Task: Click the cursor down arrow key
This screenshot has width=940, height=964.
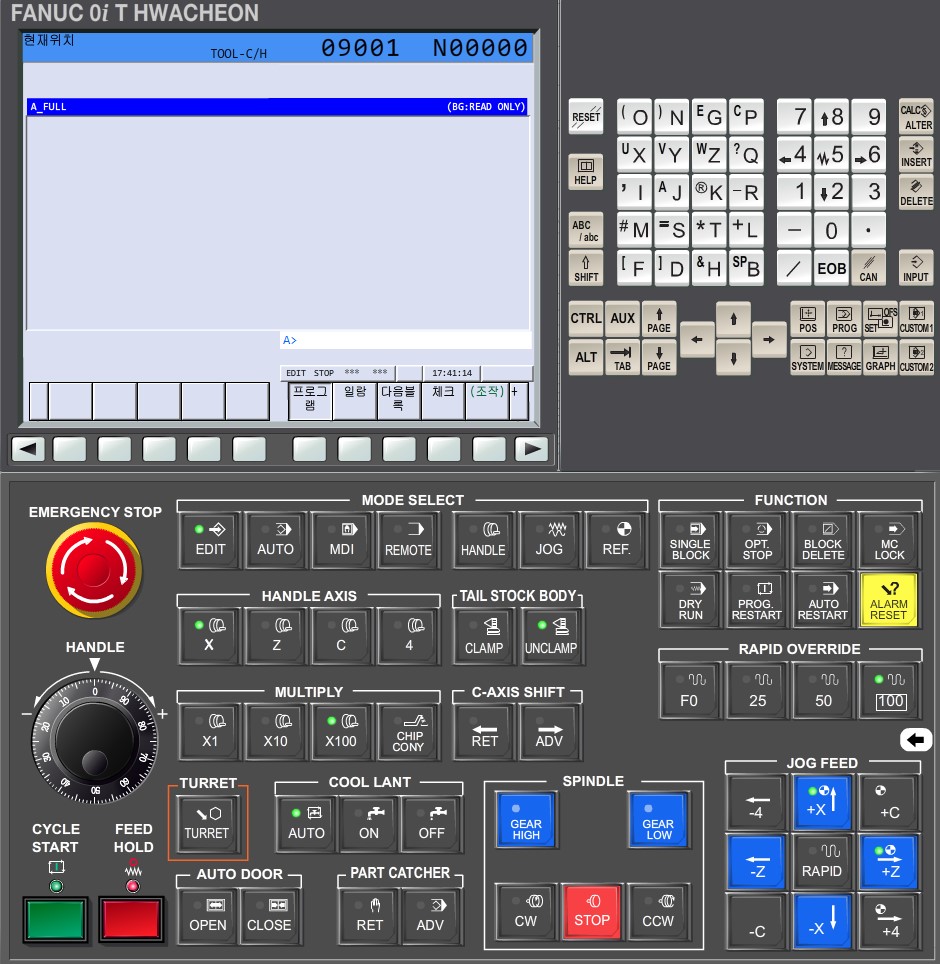Action: (x=733, y=357)
